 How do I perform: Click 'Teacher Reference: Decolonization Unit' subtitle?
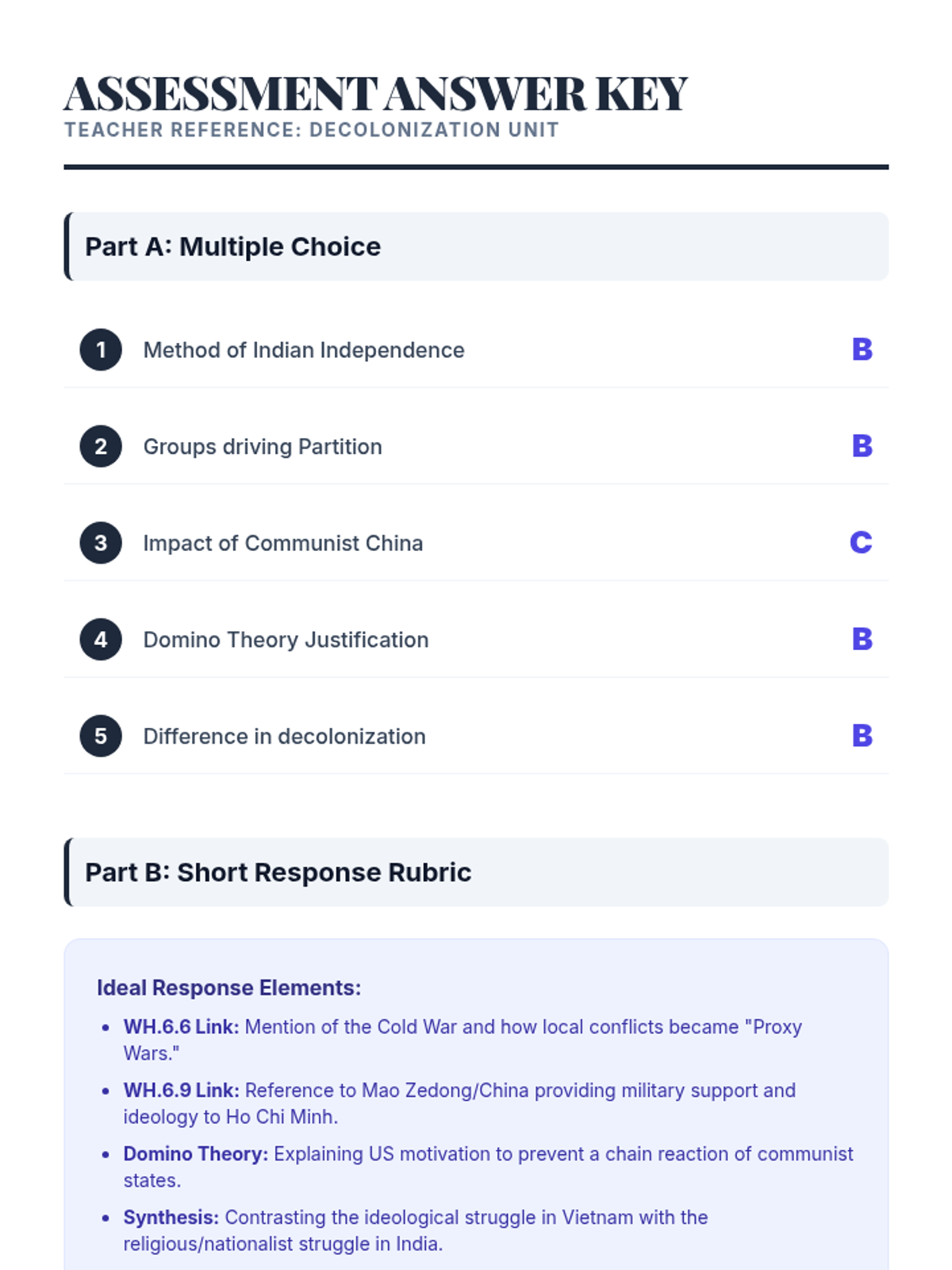[x=312, y=130]
